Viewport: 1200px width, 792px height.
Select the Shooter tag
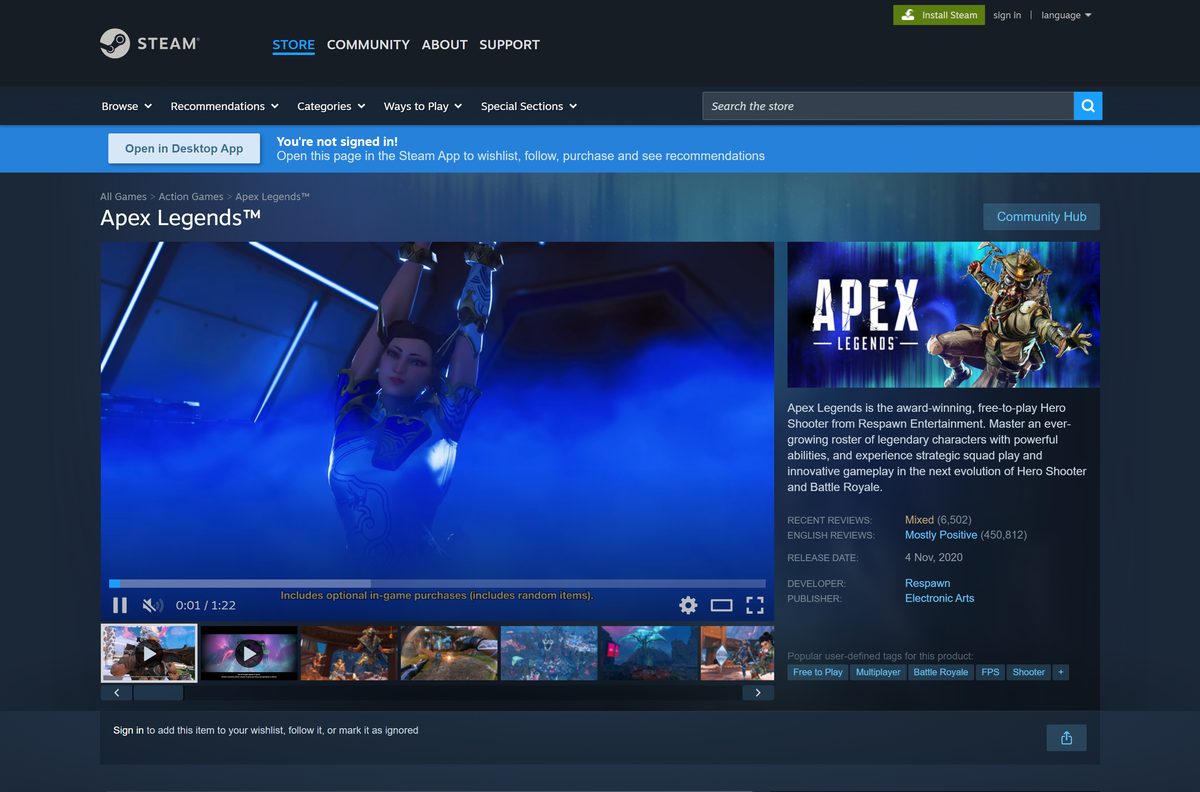coord(1028,672)
